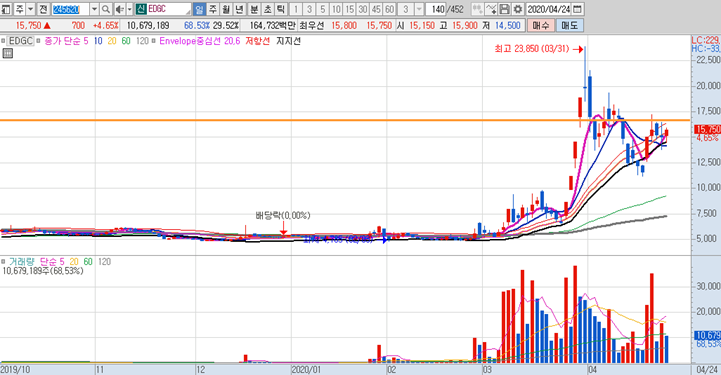Click the 최우선 quote label

point(312,25)
